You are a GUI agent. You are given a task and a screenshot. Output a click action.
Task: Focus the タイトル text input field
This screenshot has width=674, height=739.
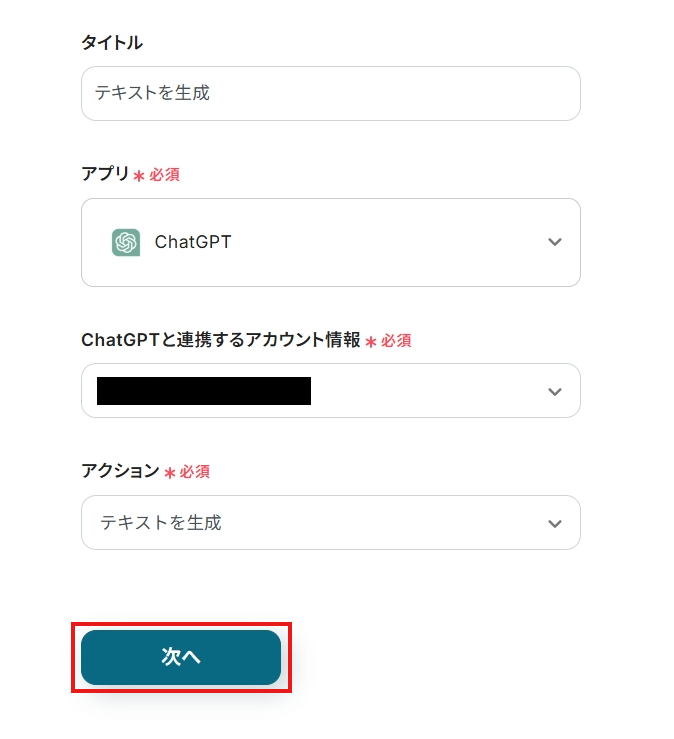(330, 93)
